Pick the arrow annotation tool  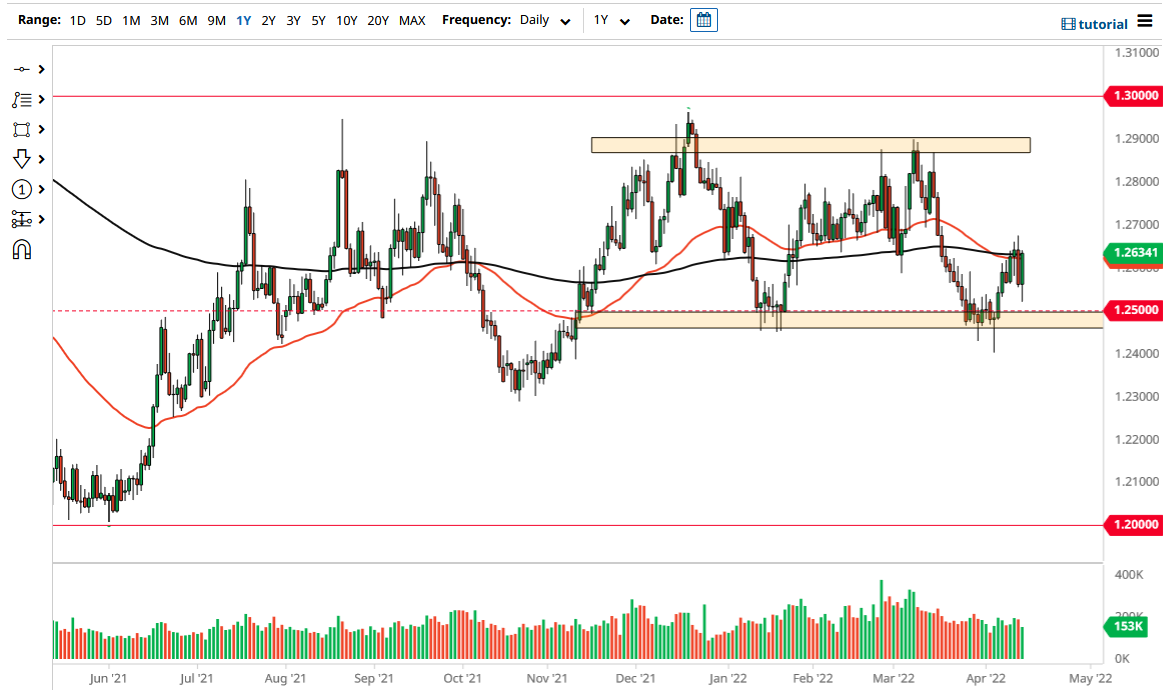pyautogui.click(x=20, y=159)
